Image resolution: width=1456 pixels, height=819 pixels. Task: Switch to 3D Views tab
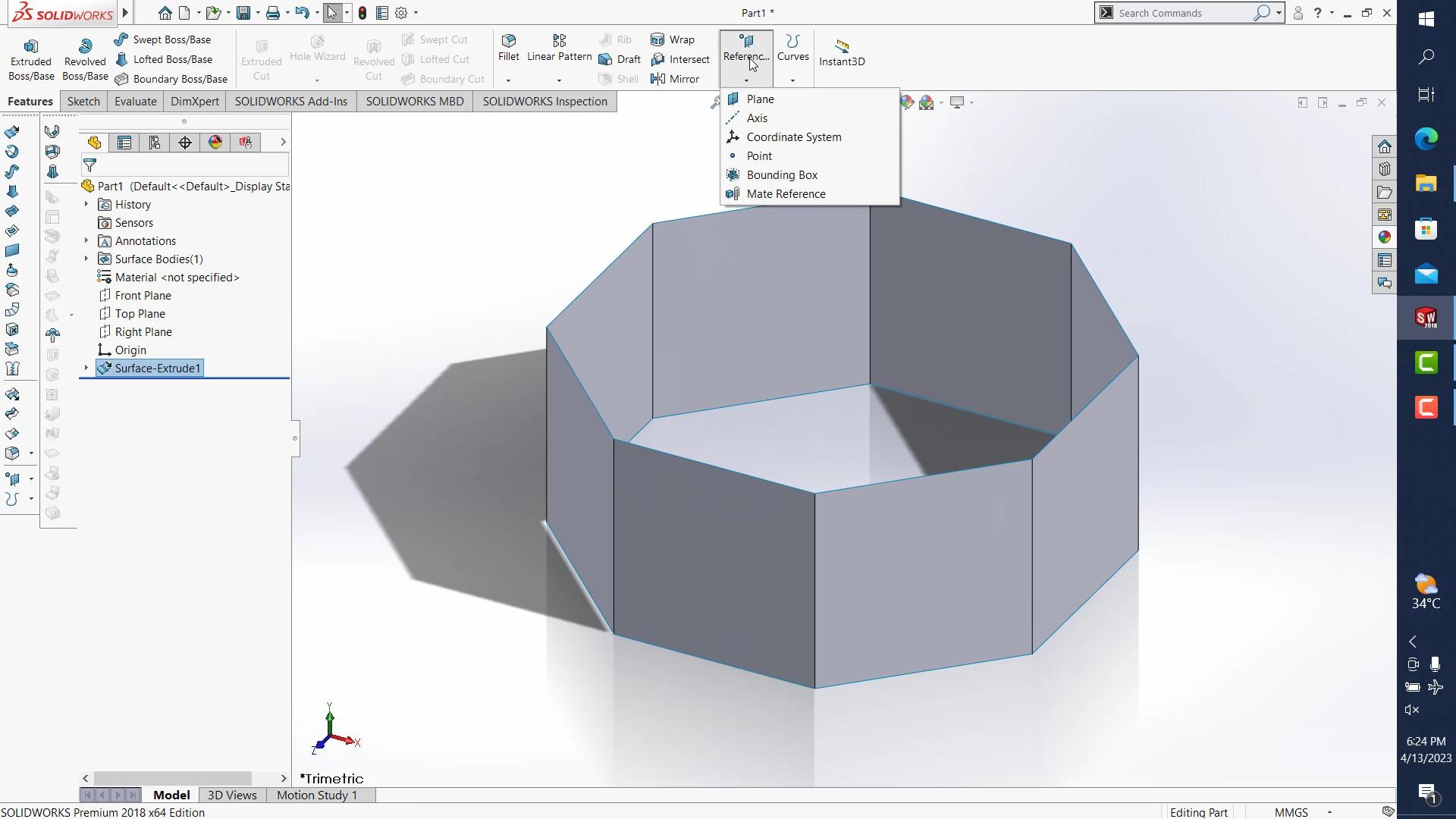(232, 795)
